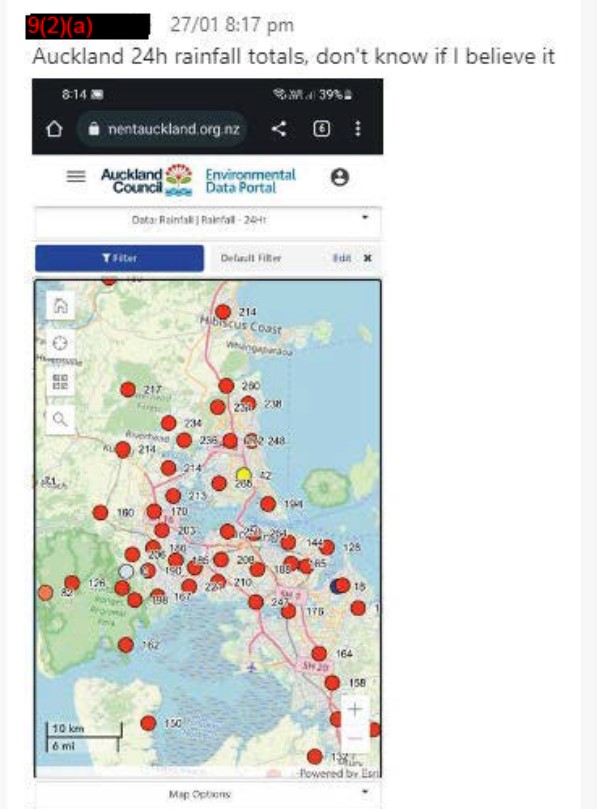Click the Powered by Esri attribution

[340, 773]
